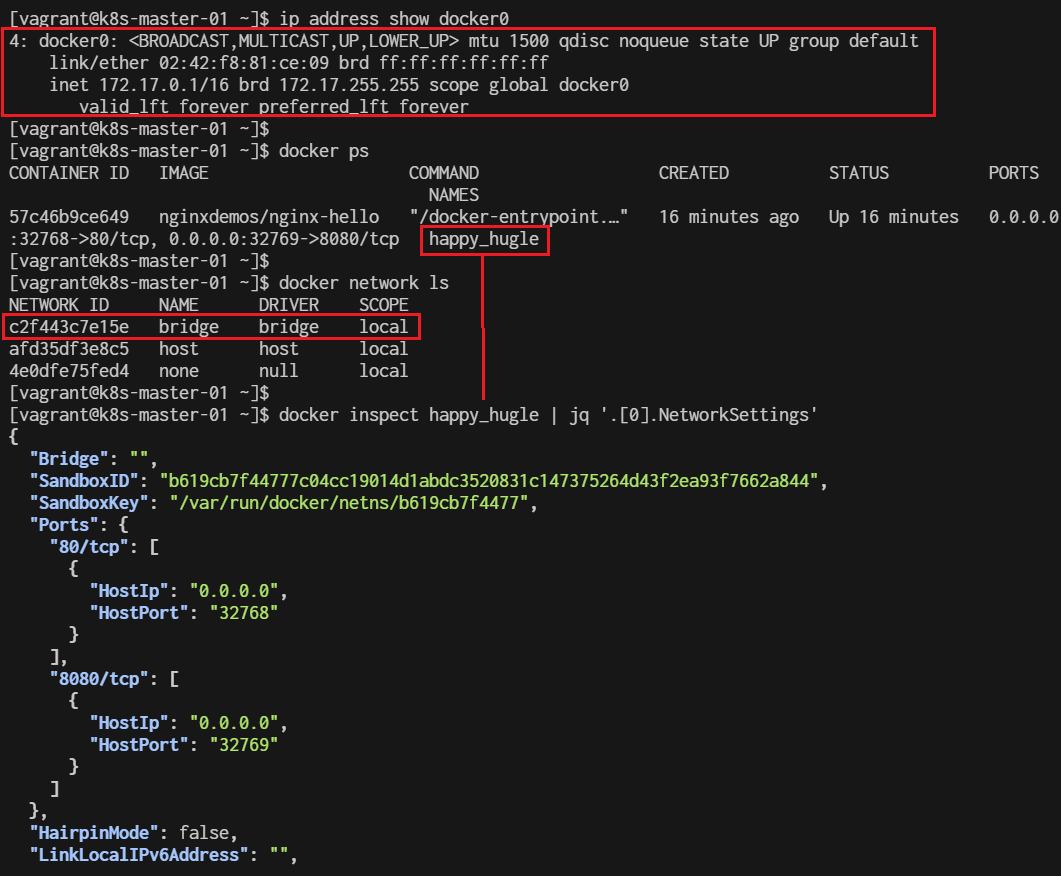Image resolution: width=1061 pixels, height=876 pixels.
Task: Click the "Ports" JSON key
Action: point(64,525)
